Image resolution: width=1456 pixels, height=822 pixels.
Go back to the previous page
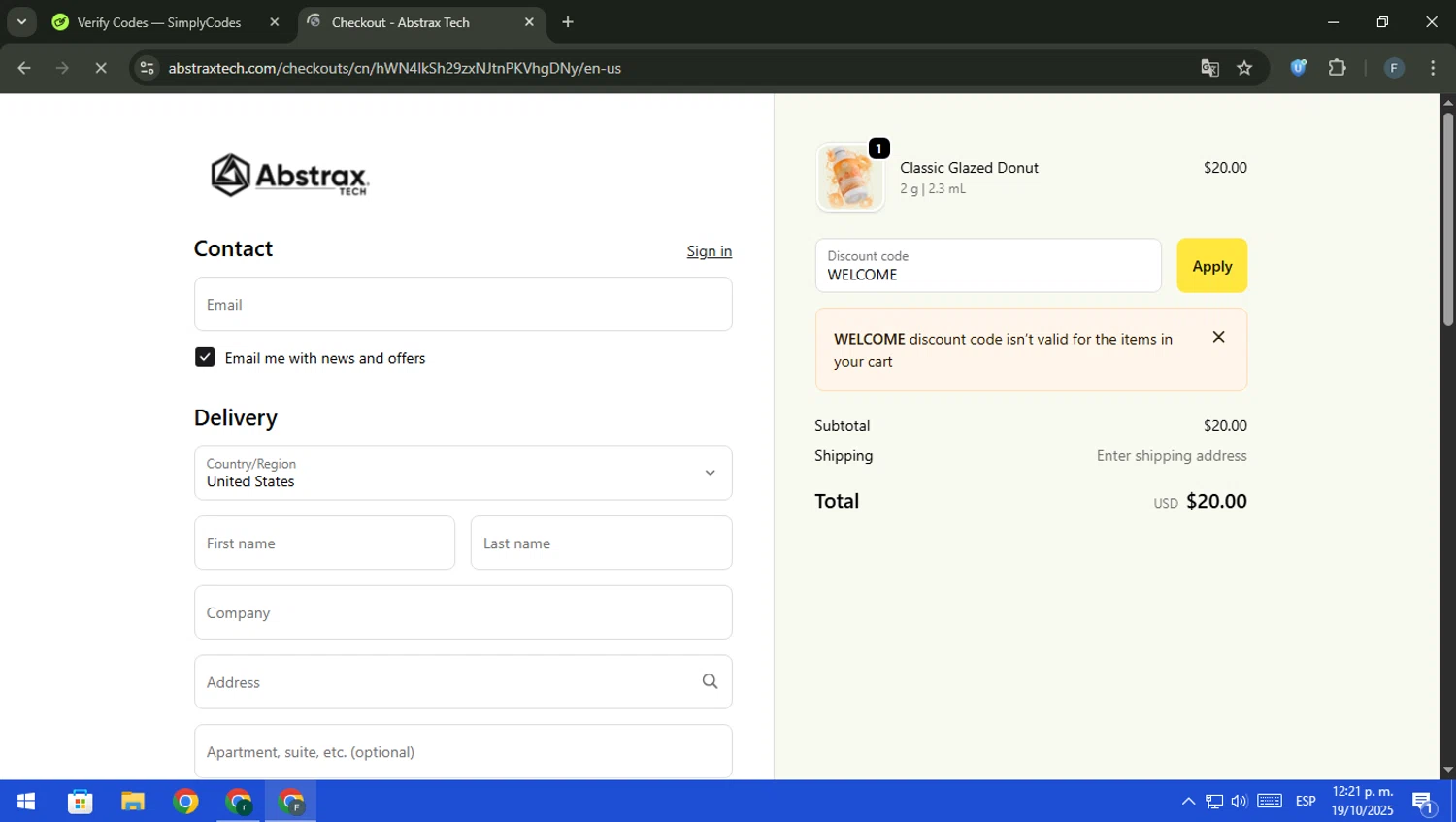[x=24, y=68]
